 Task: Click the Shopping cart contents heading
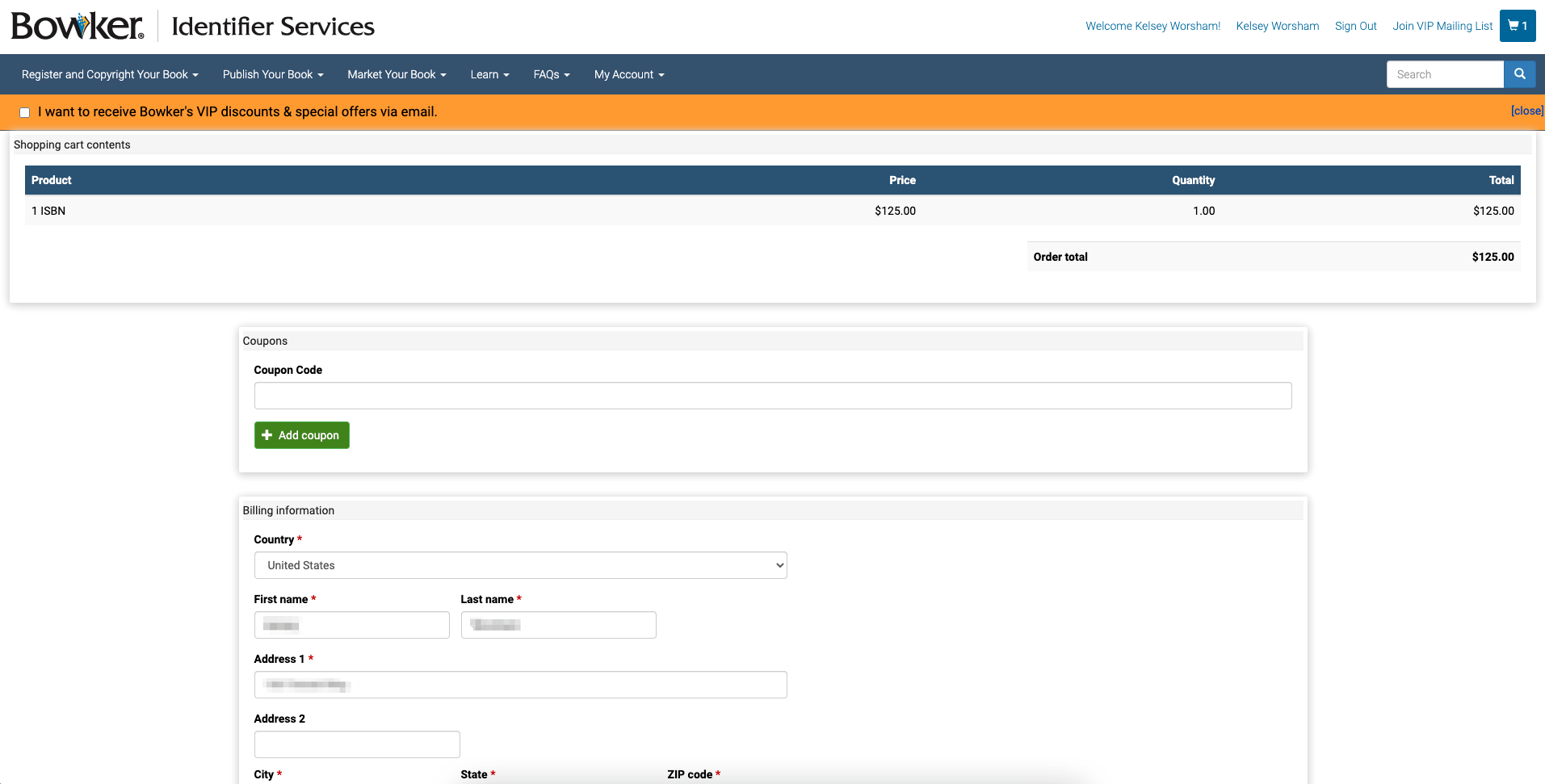(72, 145)
